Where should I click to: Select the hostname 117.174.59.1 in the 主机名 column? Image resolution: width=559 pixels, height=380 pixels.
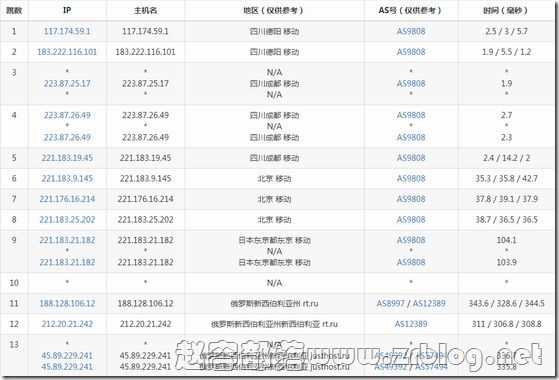pos(145,31)
